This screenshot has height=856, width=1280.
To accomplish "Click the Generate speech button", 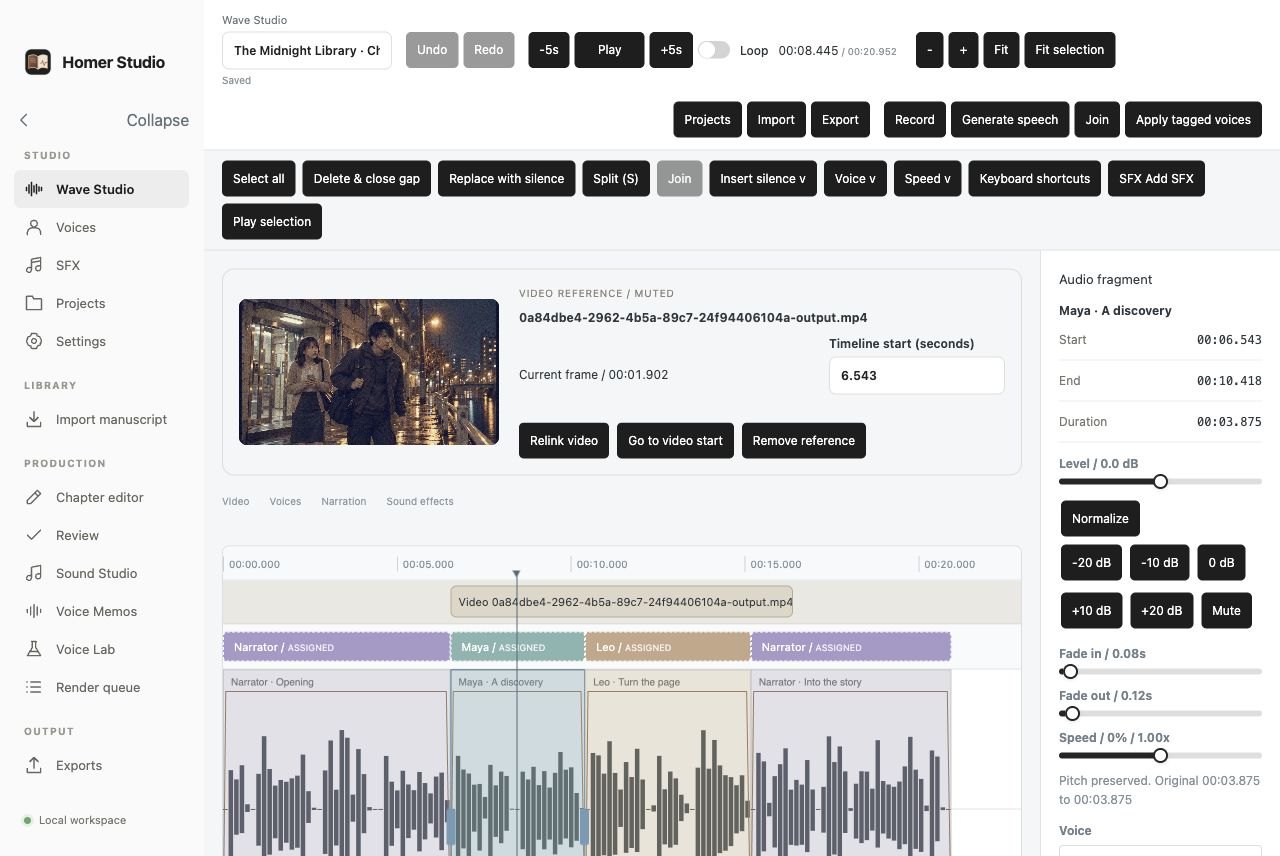I will click(x=1010, y=120).
